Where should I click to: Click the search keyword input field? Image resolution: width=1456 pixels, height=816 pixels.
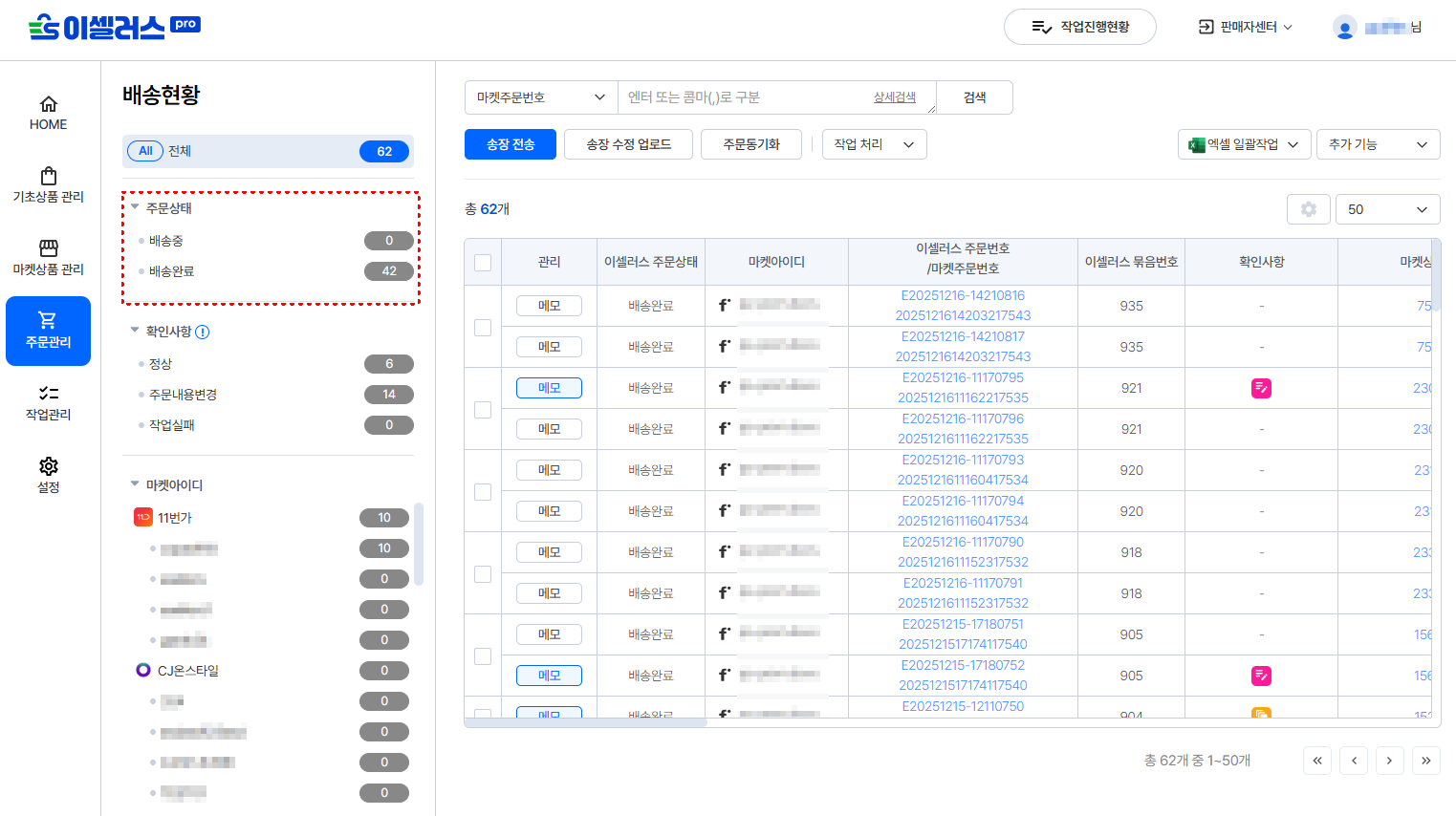click(746, 97)
